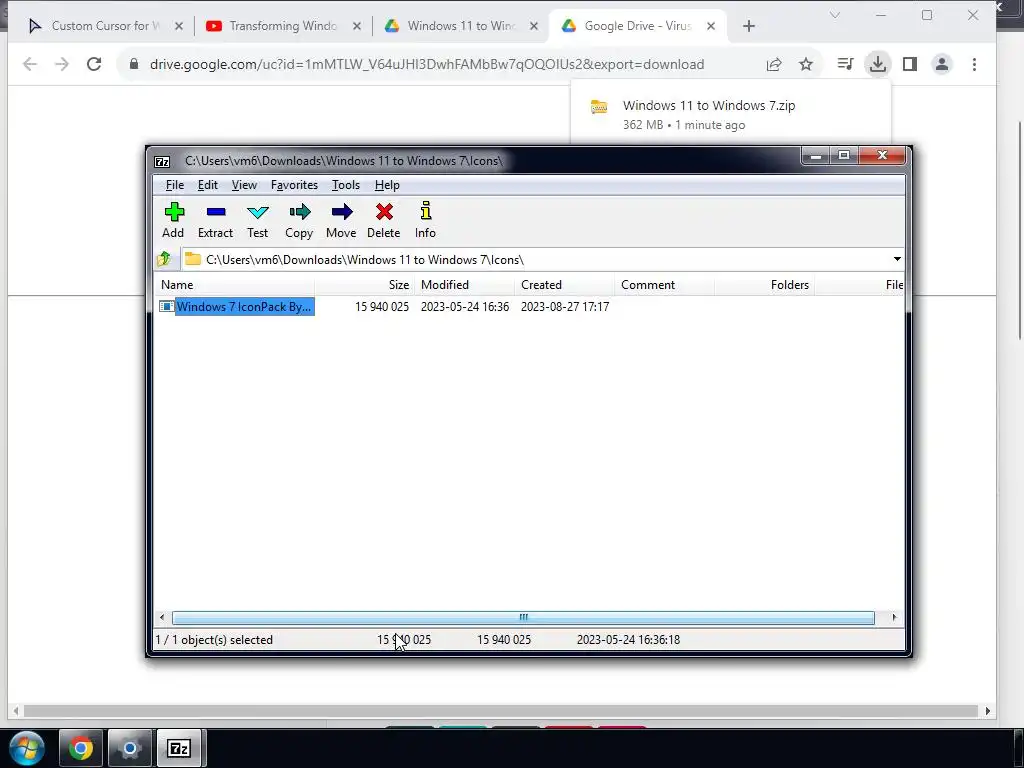Reload the current page in Chrome
Screen dimensions: 1024x768
click(x=94, y=64)
